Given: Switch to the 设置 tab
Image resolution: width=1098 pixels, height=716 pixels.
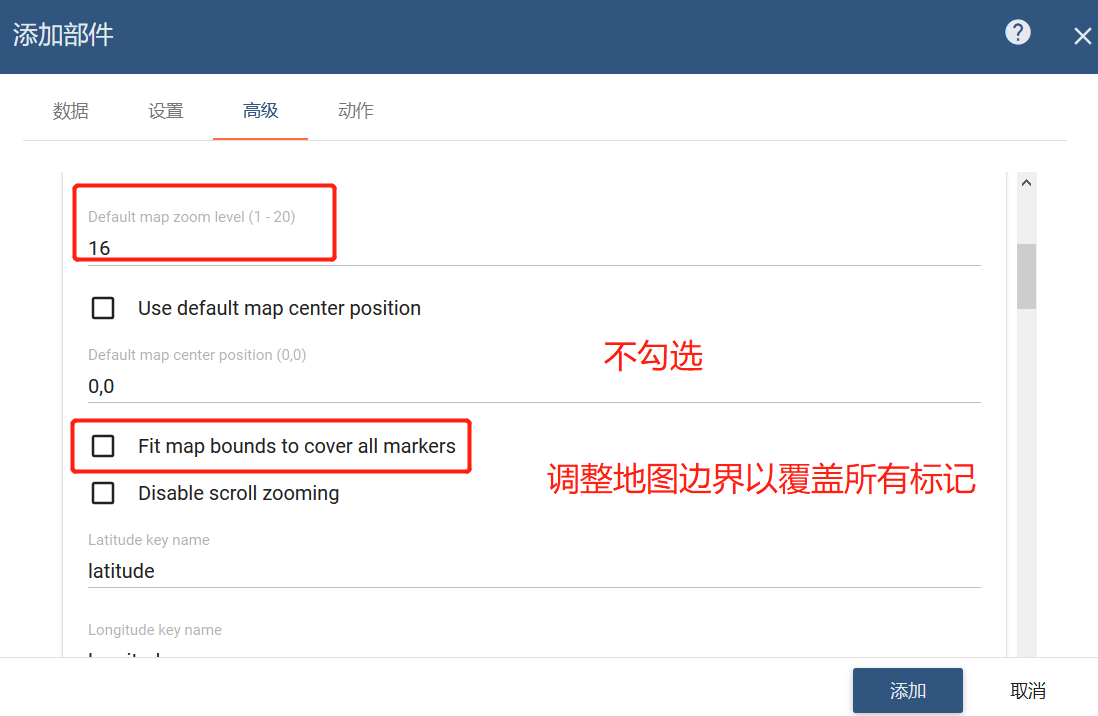Looking at the screenshot, I should [x=166, y=111].
